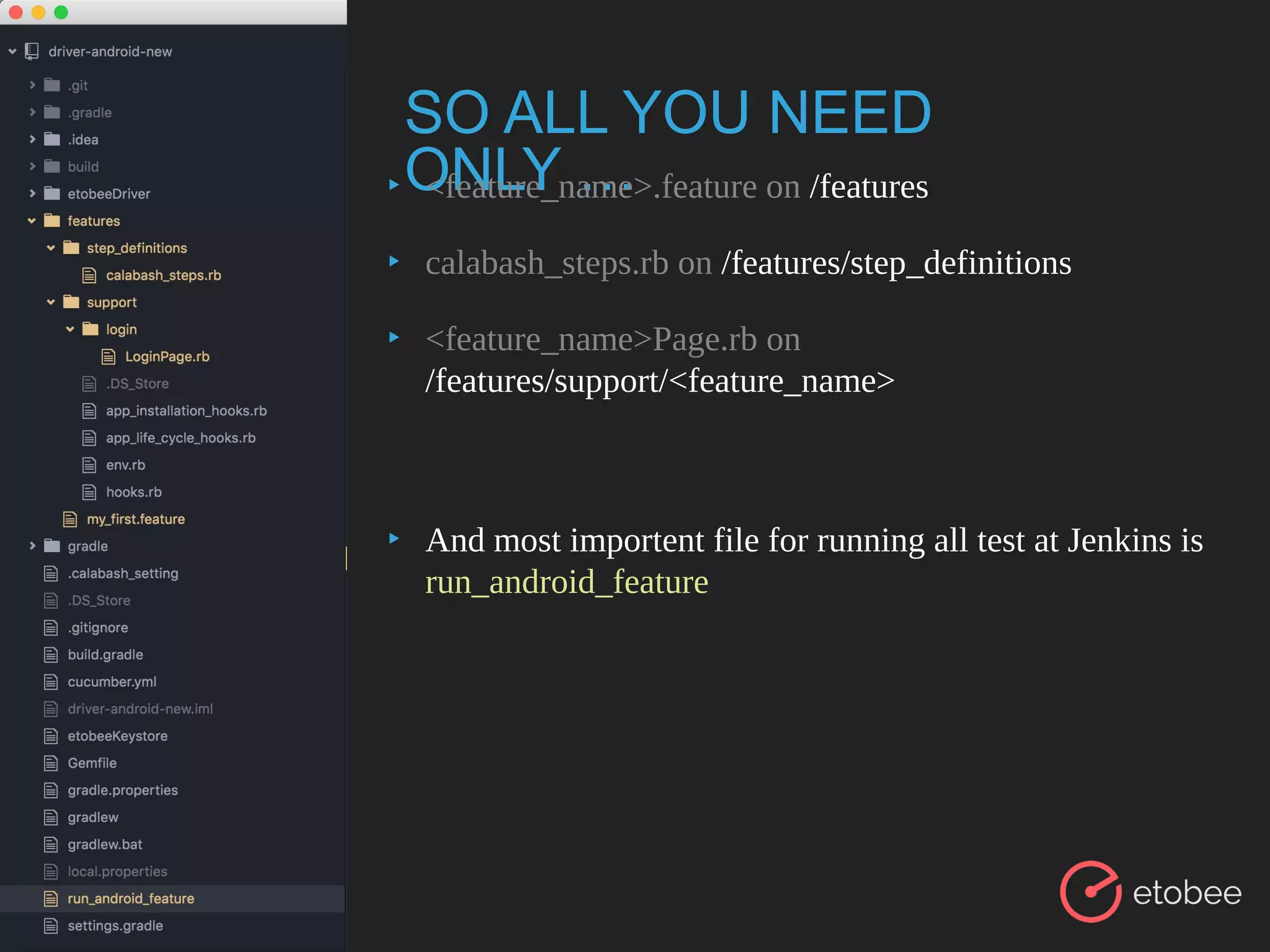Select run_android_feature in file tree
1270x952 pixels.
point(130,899)
